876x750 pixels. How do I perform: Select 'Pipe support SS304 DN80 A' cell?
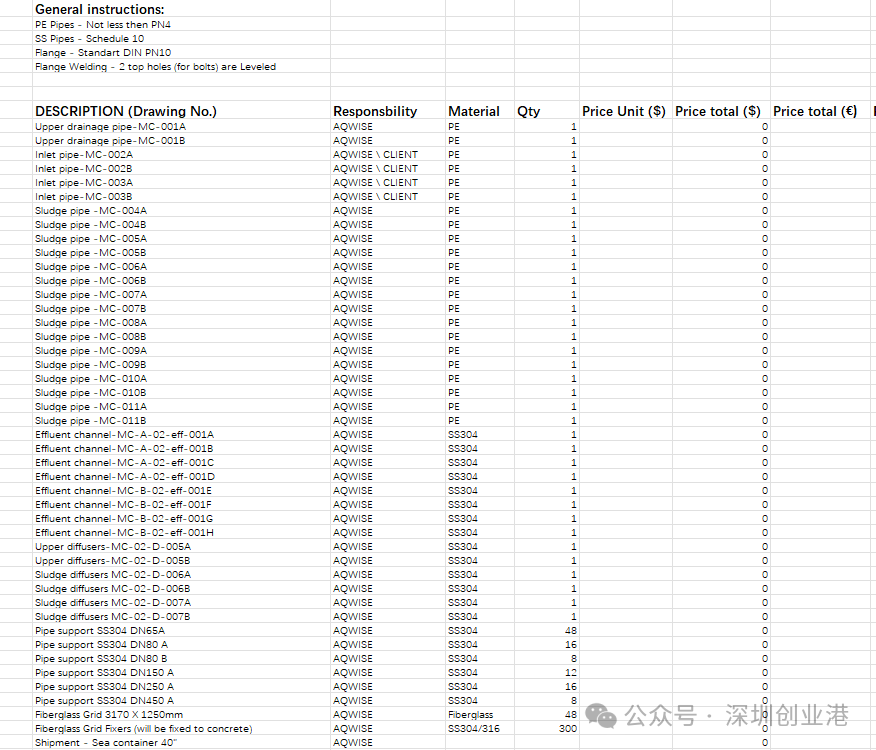pyautogui.click(x=181, y=644)
